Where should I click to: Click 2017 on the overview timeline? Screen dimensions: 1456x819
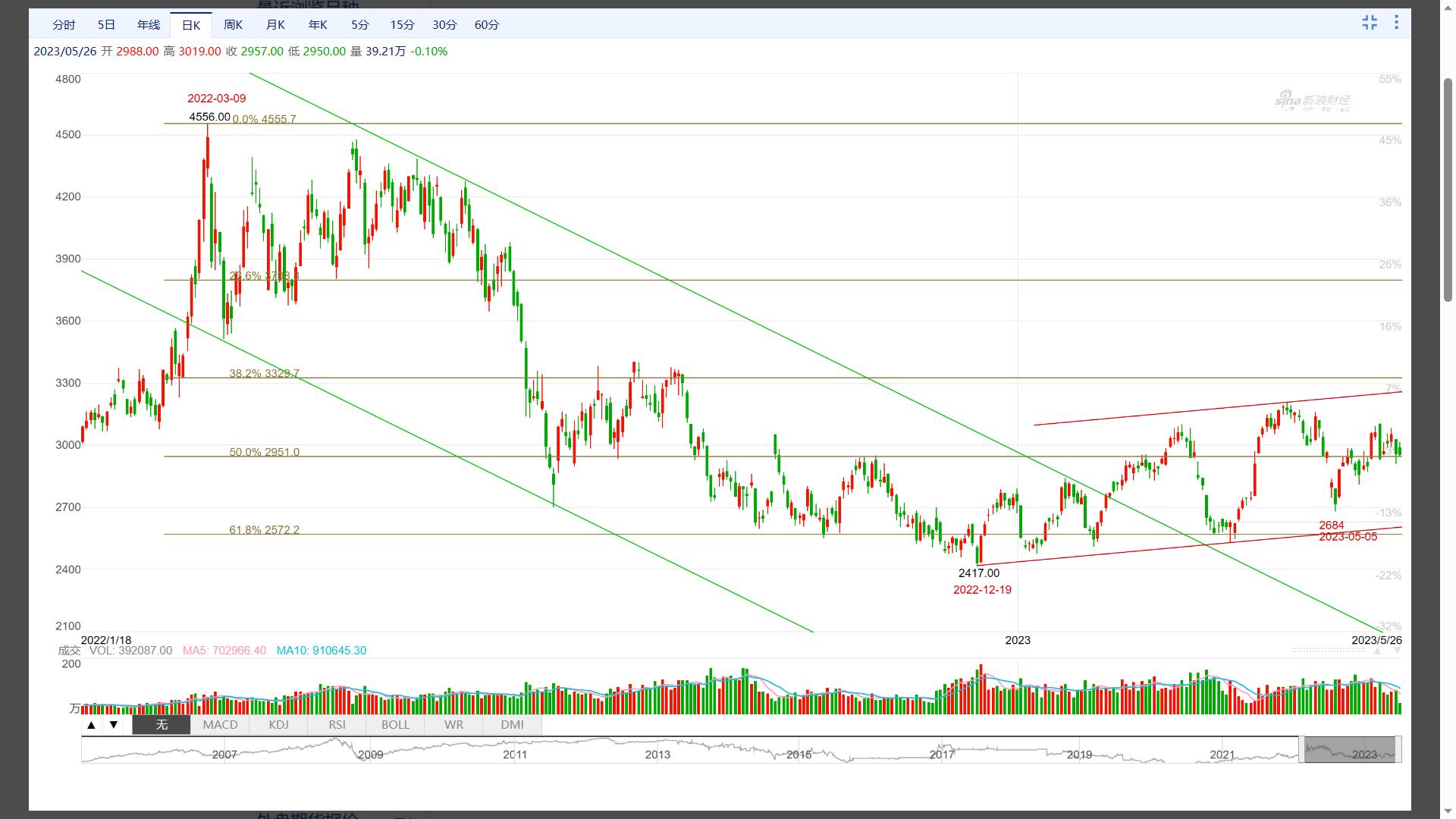coord(942,755)
